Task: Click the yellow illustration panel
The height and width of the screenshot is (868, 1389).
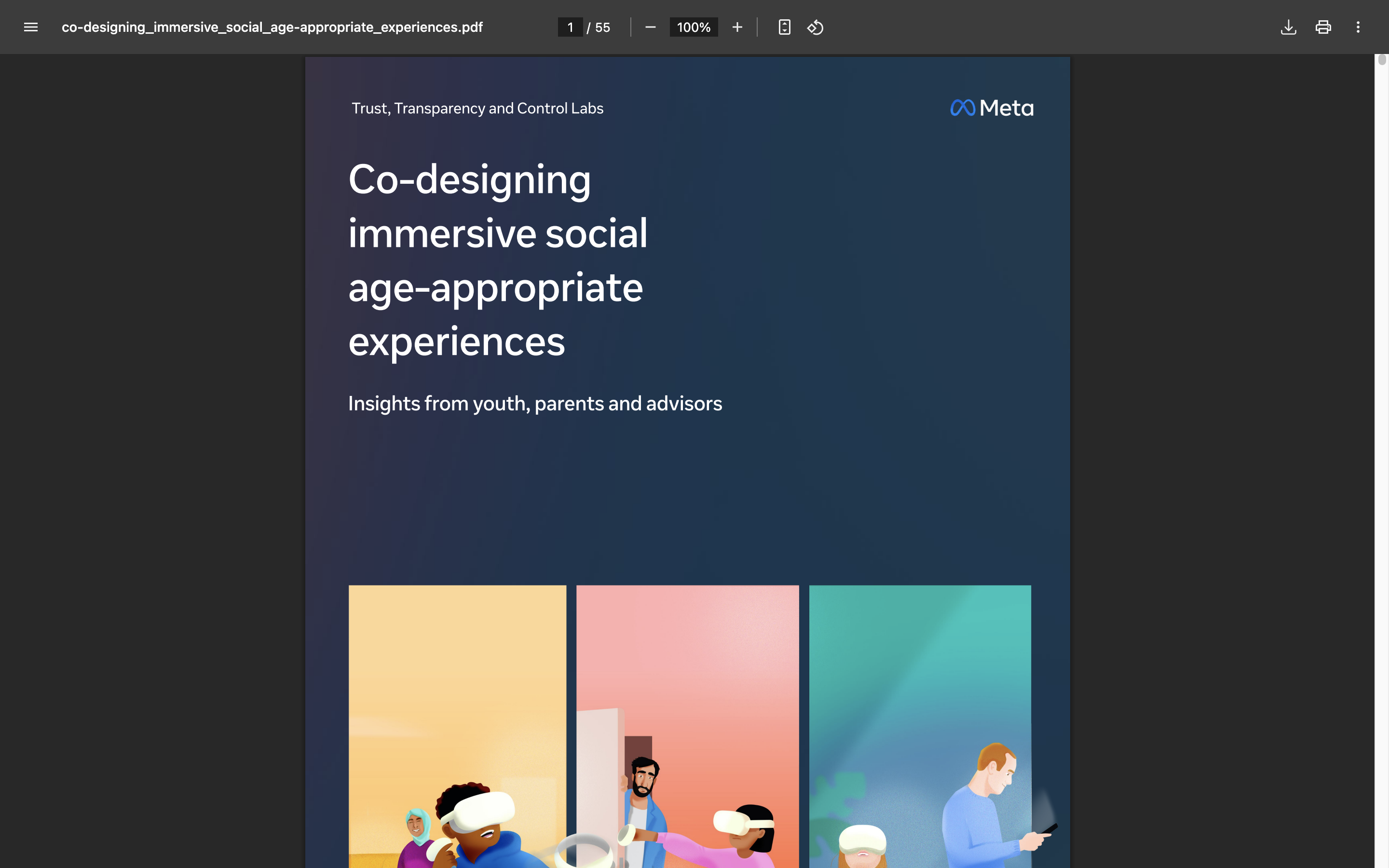Action: (457, 689)
